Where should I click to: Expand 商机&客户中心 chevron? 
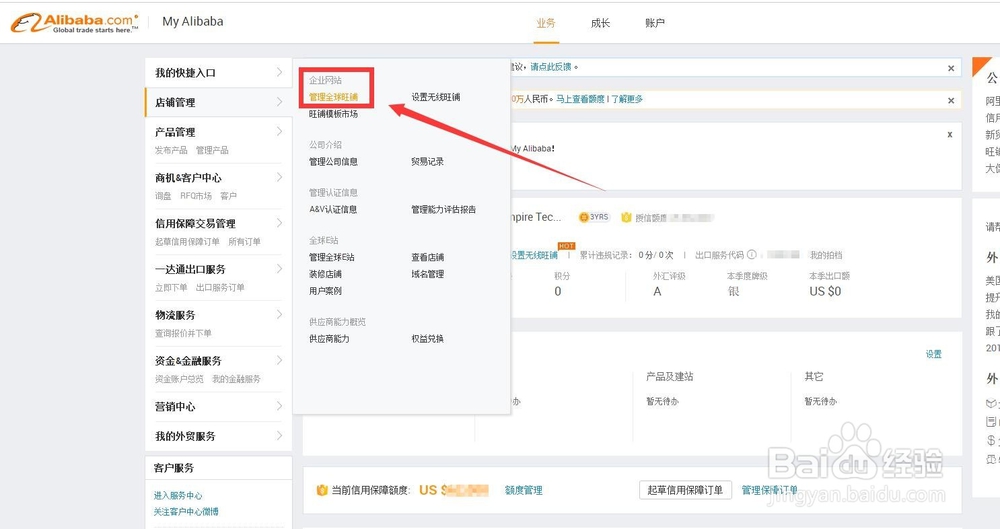coord(279,177)
